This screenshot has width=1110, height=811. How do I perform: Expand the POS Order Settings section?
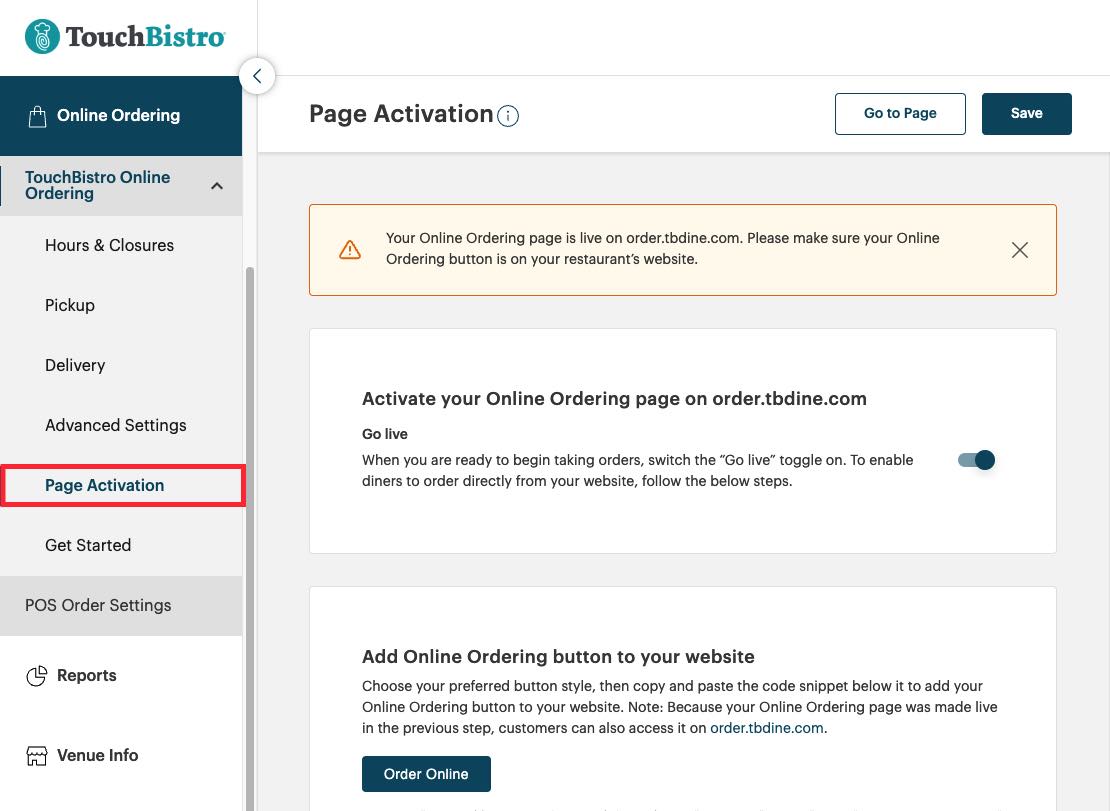pos(98,605)
